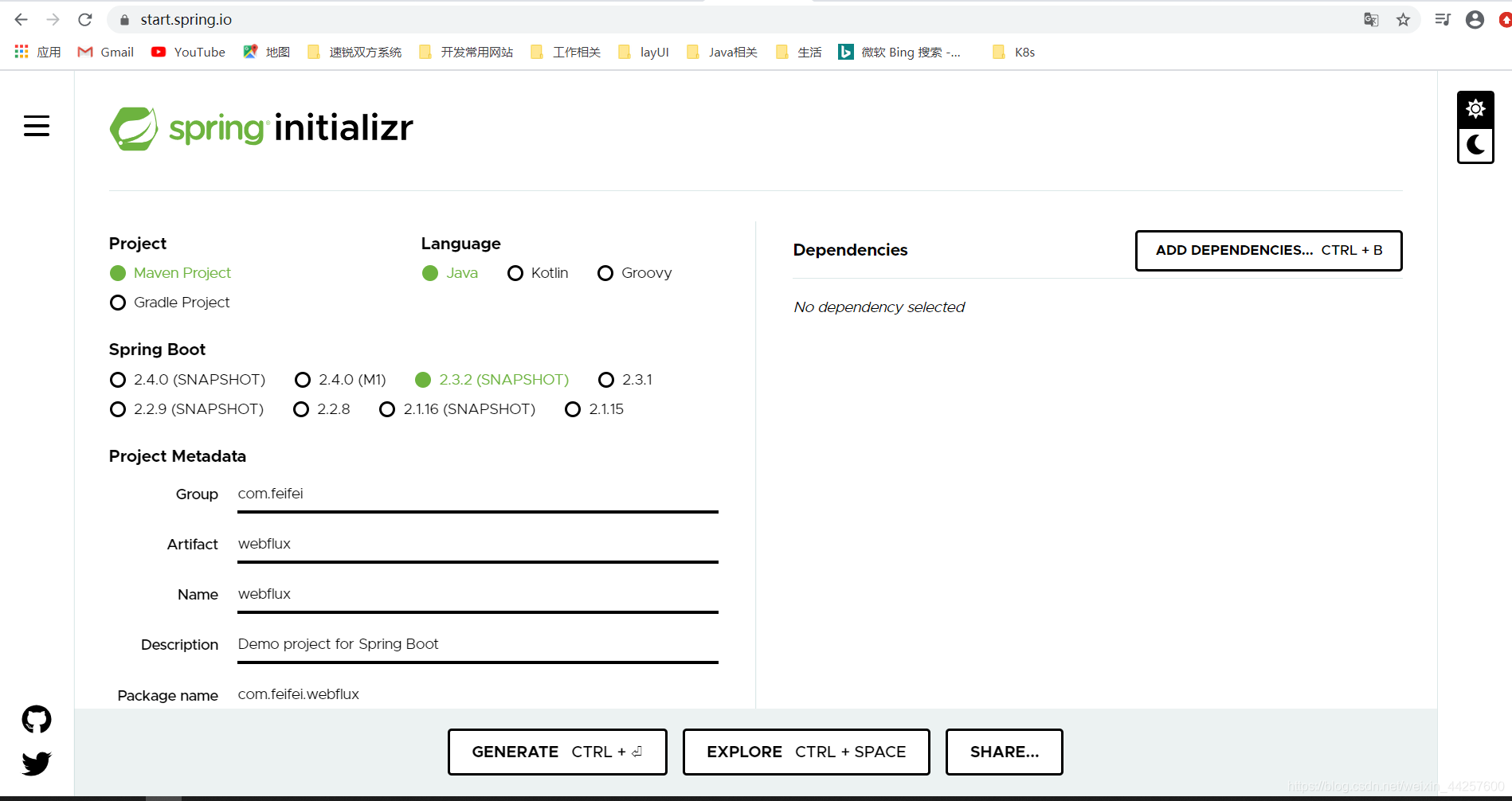Click 'No dependency selected' text
1512x801 pixels.
coord(879,307)
